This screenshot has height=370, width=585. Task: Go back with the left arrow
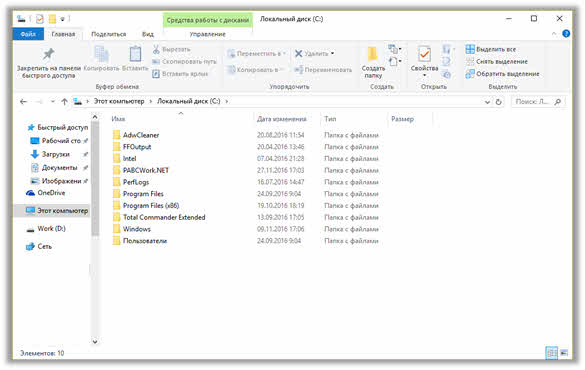pos(24,101)
